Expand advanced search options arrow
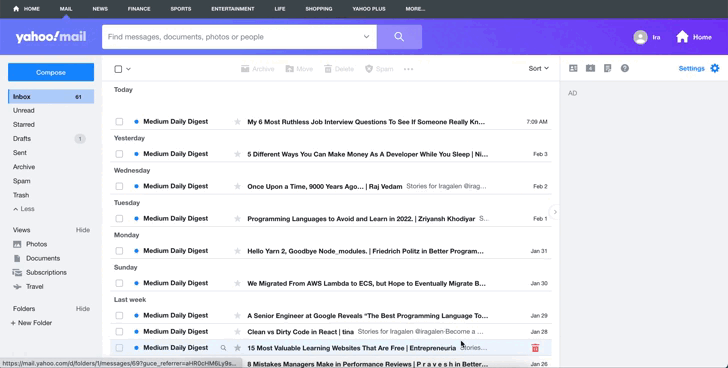The width and height of the screenshot is (728, 368). point(366,37)
